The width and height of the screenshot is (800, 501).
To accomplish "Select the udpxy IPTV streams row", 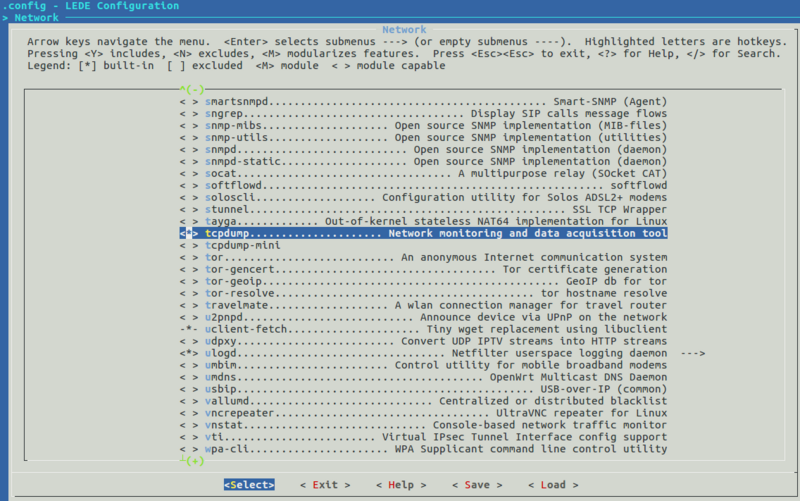I will pos(423,341).
